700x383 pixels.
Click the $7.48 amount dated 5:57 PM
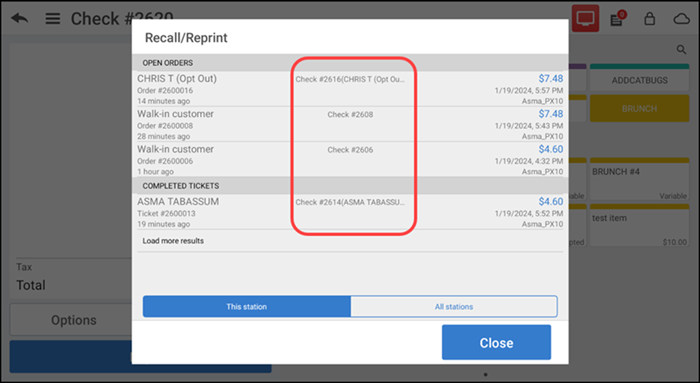(x=550, y=79)
